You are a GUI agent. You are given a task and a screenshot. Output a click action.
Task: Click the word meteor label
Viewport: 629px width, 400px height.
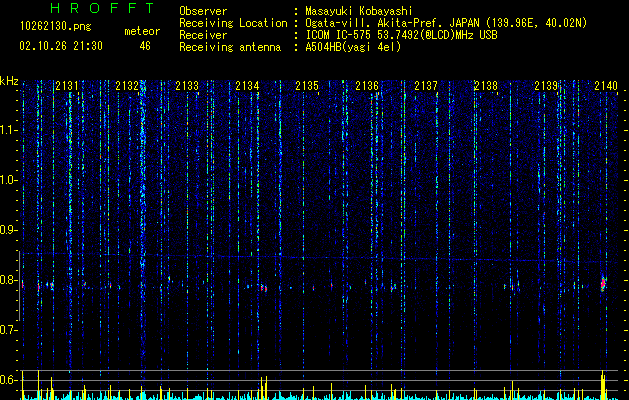pos(142,31)
